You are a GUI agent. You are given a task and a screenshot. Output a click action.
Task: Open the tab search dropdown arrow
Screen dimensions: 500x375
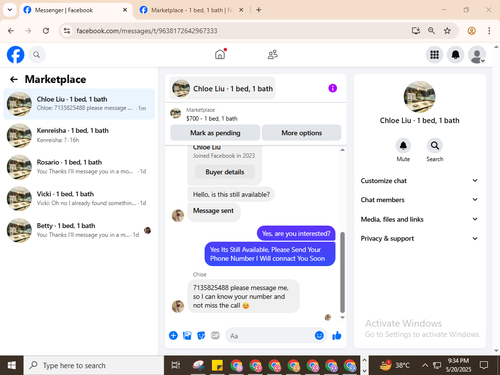click(x=10, y=10)
